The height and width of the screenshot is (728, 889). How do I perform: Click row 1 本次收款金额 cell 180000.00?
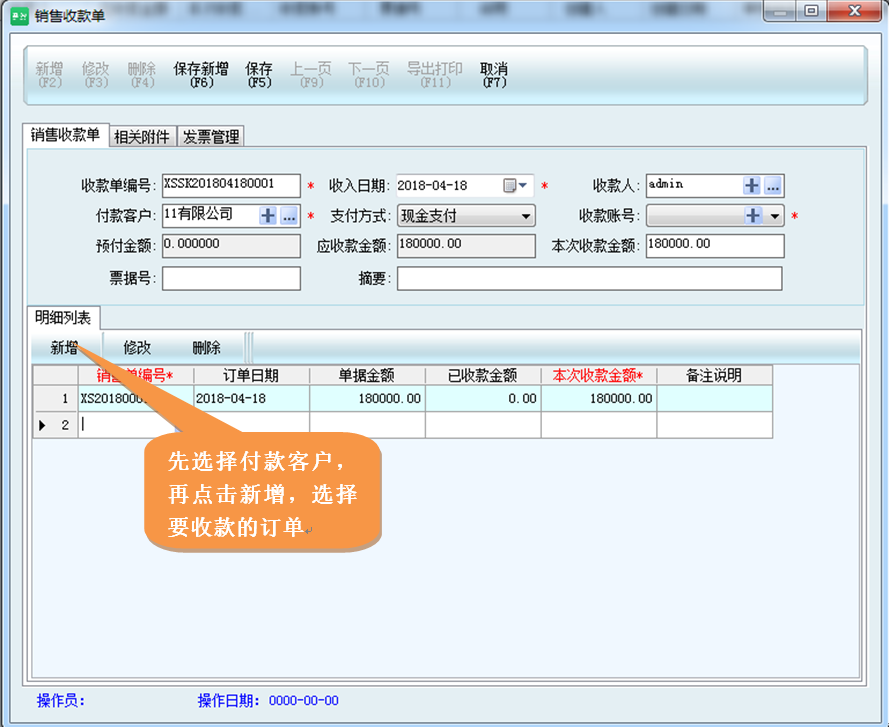pos(599,399)
